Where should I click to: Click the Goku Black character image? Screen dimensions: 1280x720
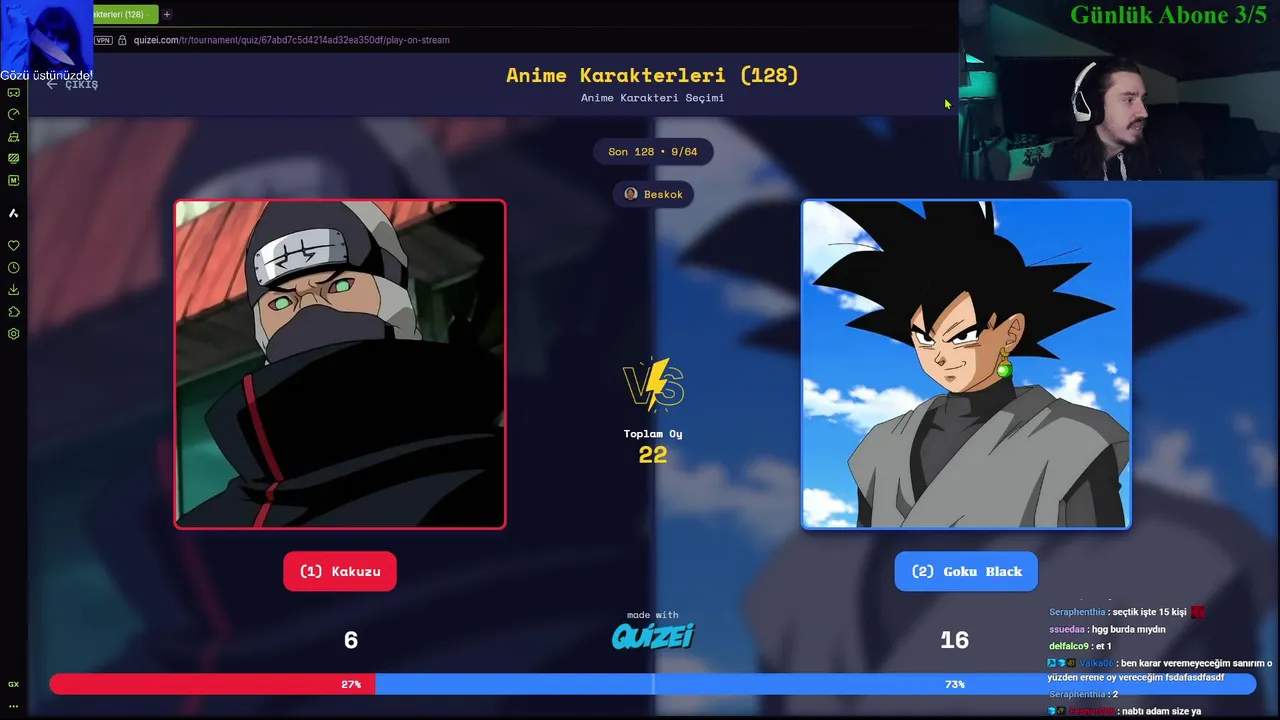click(x=966, y=364)
